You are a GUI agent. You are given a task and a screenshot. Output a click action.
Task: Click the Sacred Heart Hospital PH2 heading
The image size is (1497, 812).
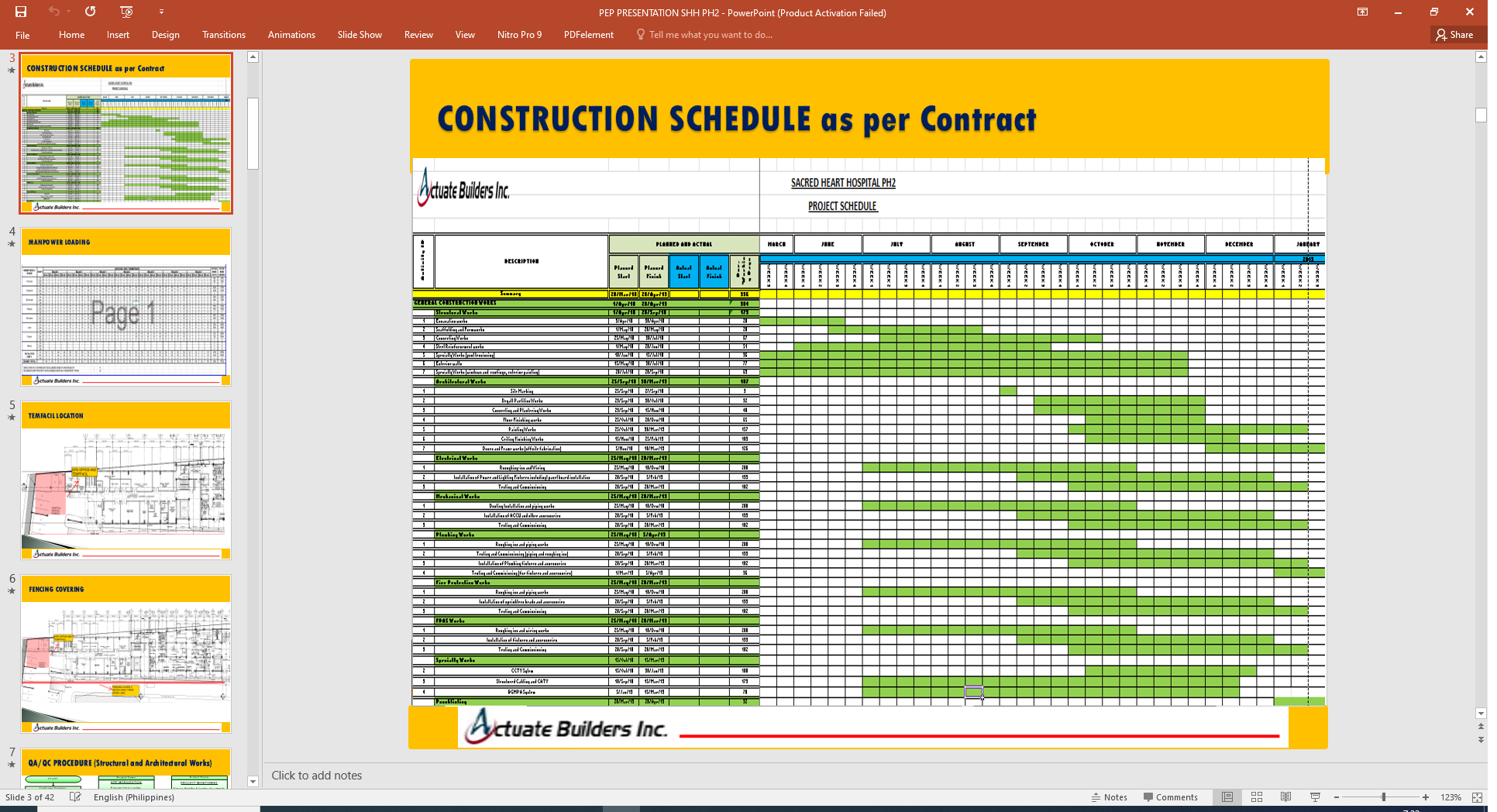pos(843,183)
